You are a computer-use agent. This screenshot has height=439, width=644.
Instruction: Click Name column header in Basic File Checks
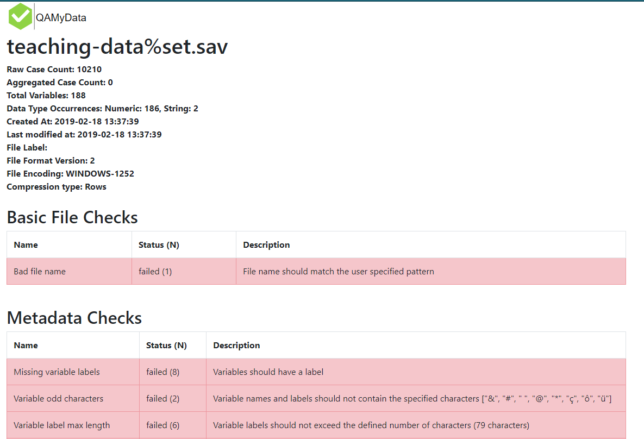pos(26,245)
